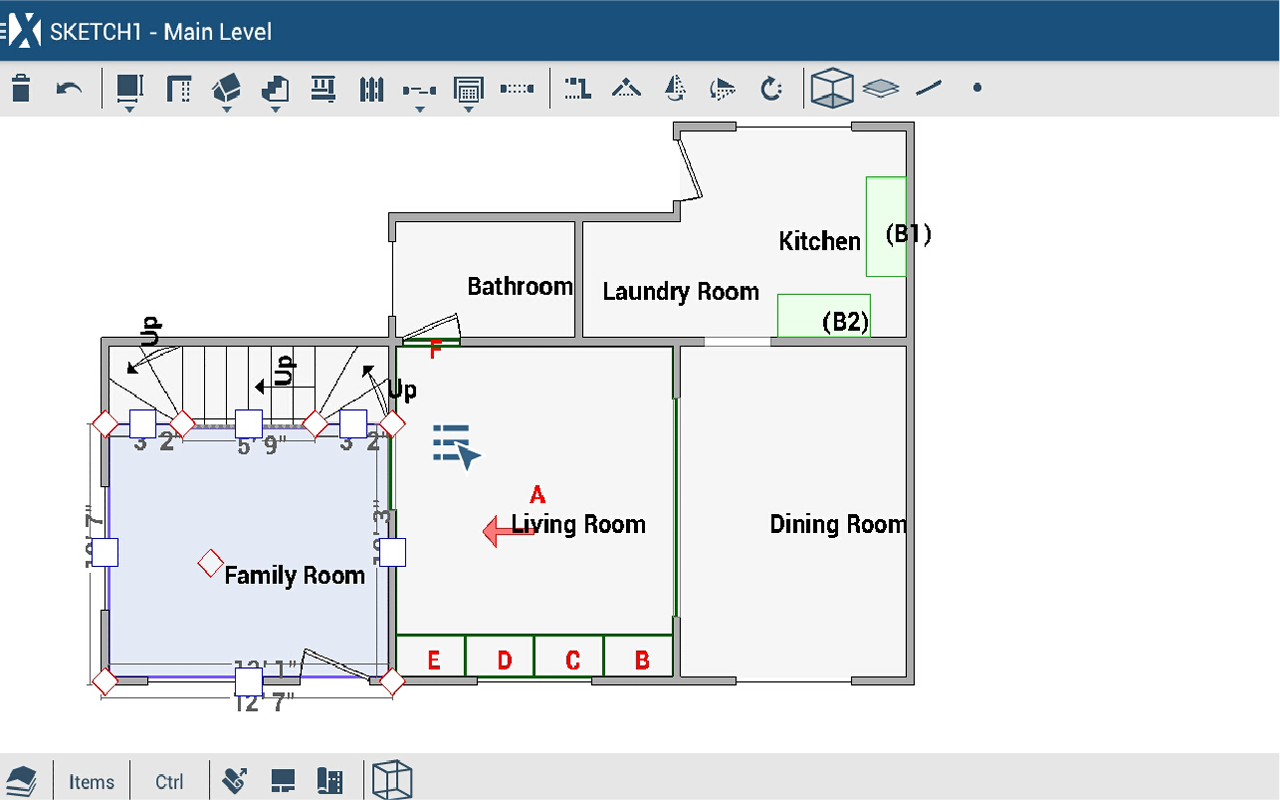Select the (B1) cabinet block
The height and width of the screenshot is (800, 1280).
886,227
